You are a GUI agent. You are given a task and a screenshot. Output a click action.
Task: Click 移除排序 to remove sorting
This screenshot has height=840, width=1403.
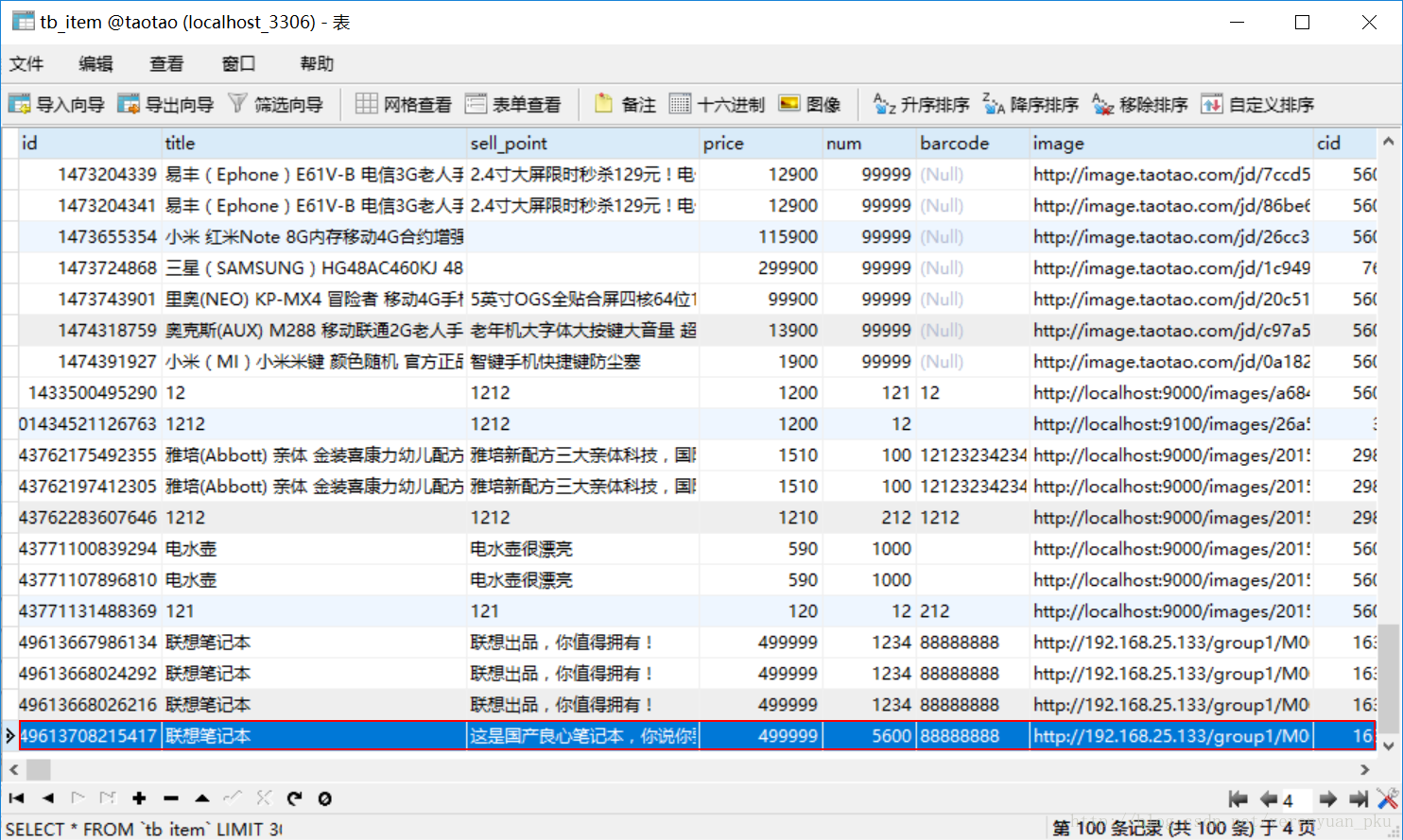tap(1139, 104)
